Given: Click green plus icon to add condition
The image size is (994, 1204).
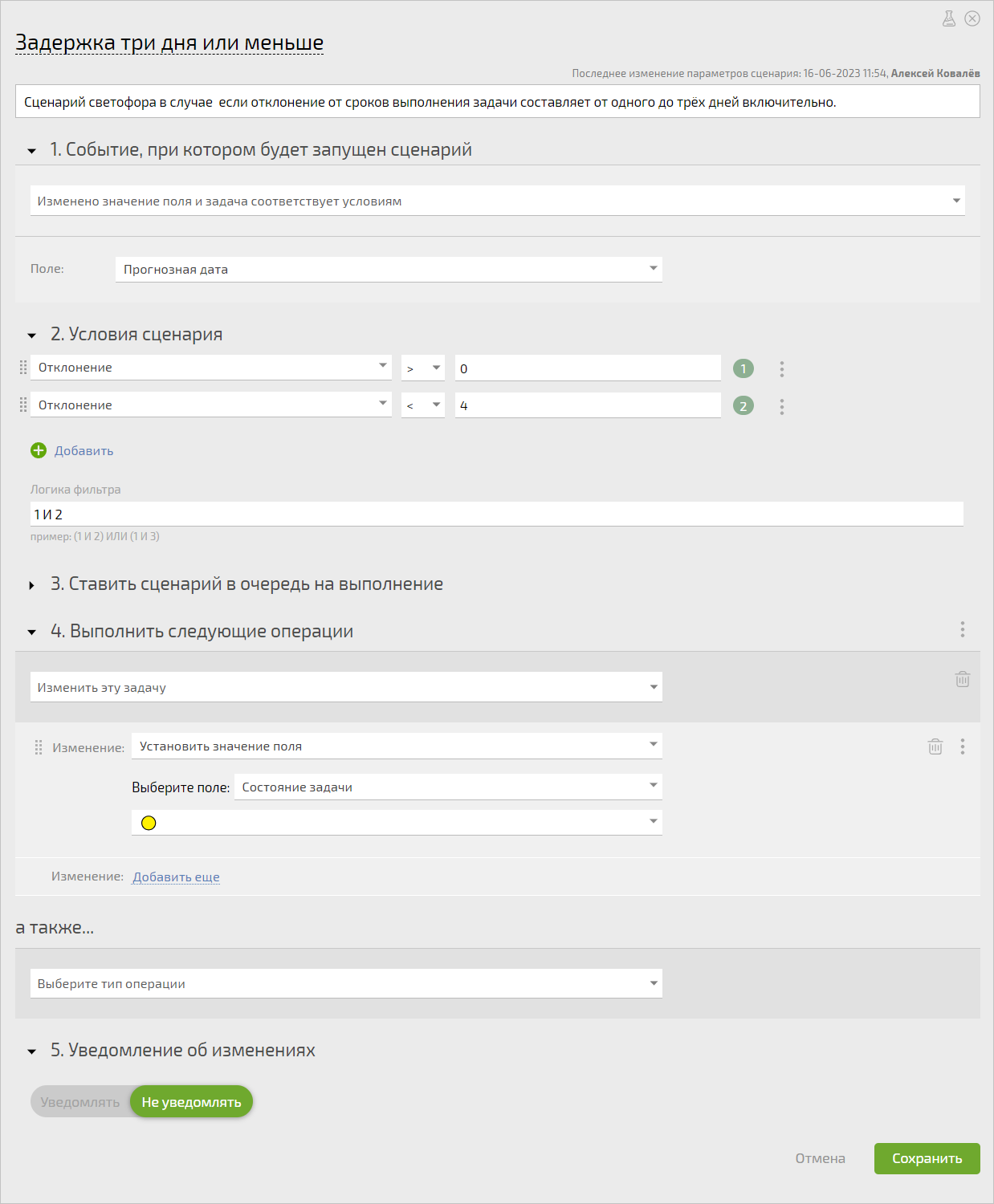Looking at the screenshot, I should [39, 450].
